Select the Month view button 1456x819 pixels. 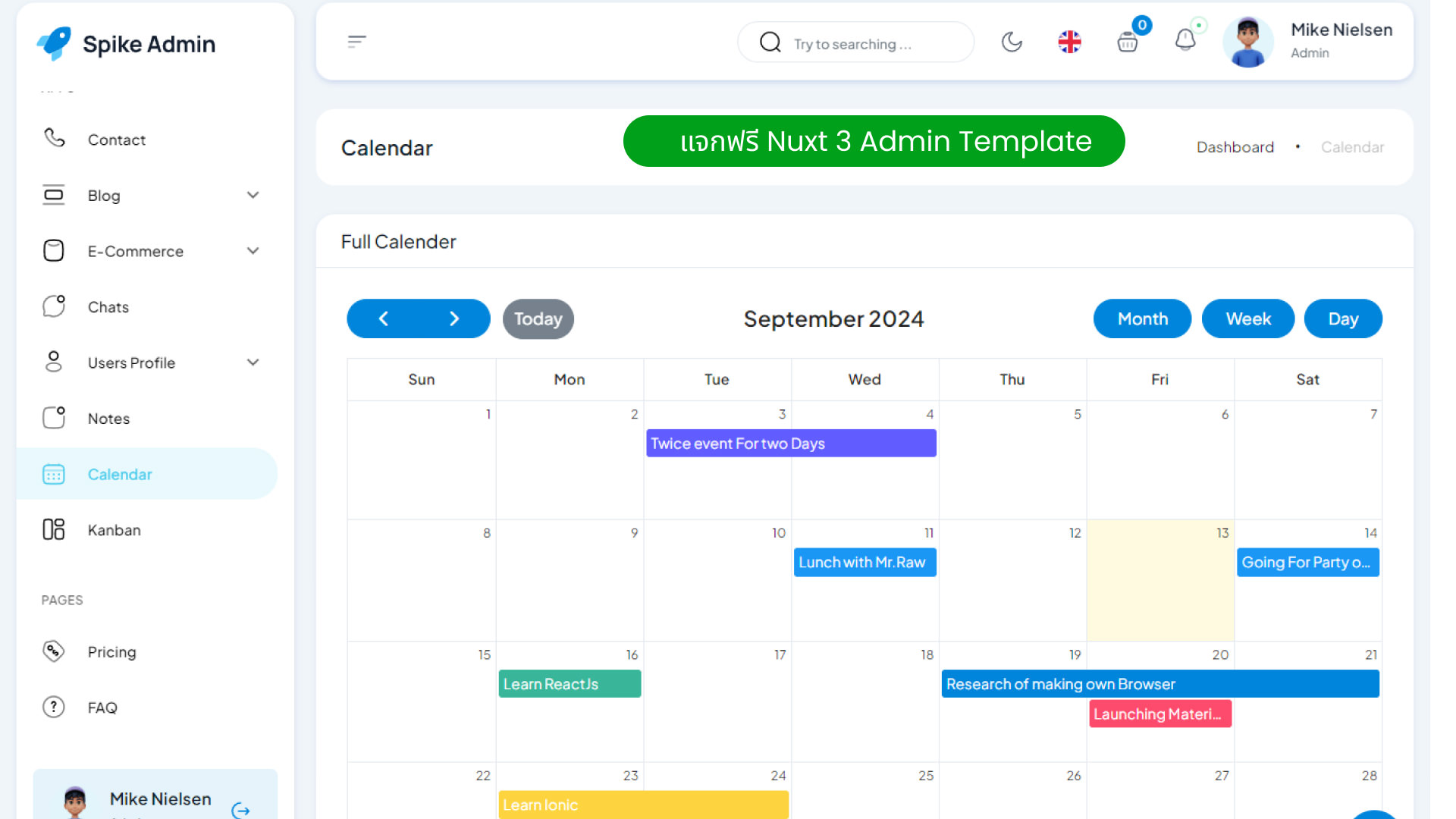(1143, 319)
